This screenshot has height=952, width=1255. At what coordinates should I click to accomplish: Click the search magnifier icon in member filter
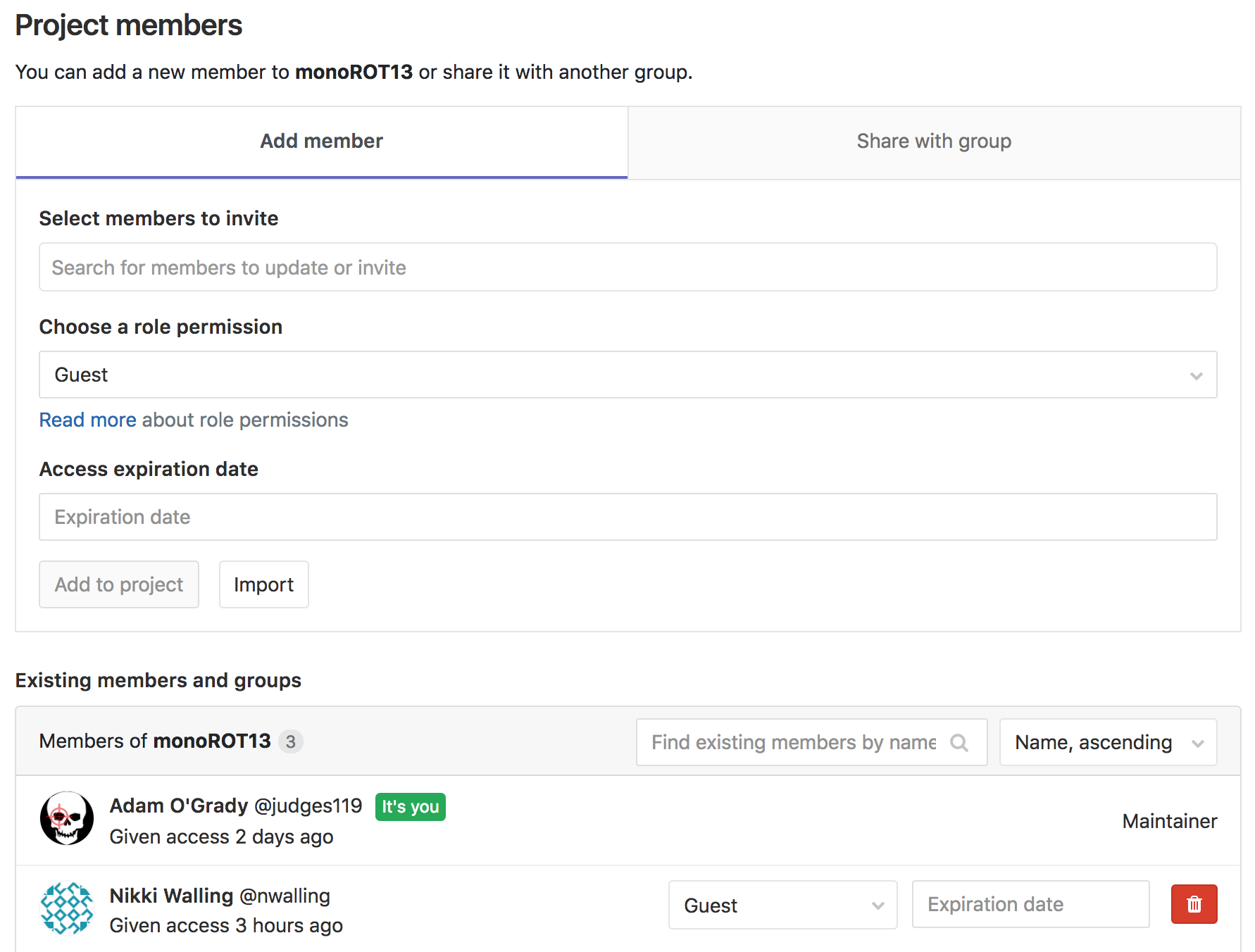click(x=959, y=742)
